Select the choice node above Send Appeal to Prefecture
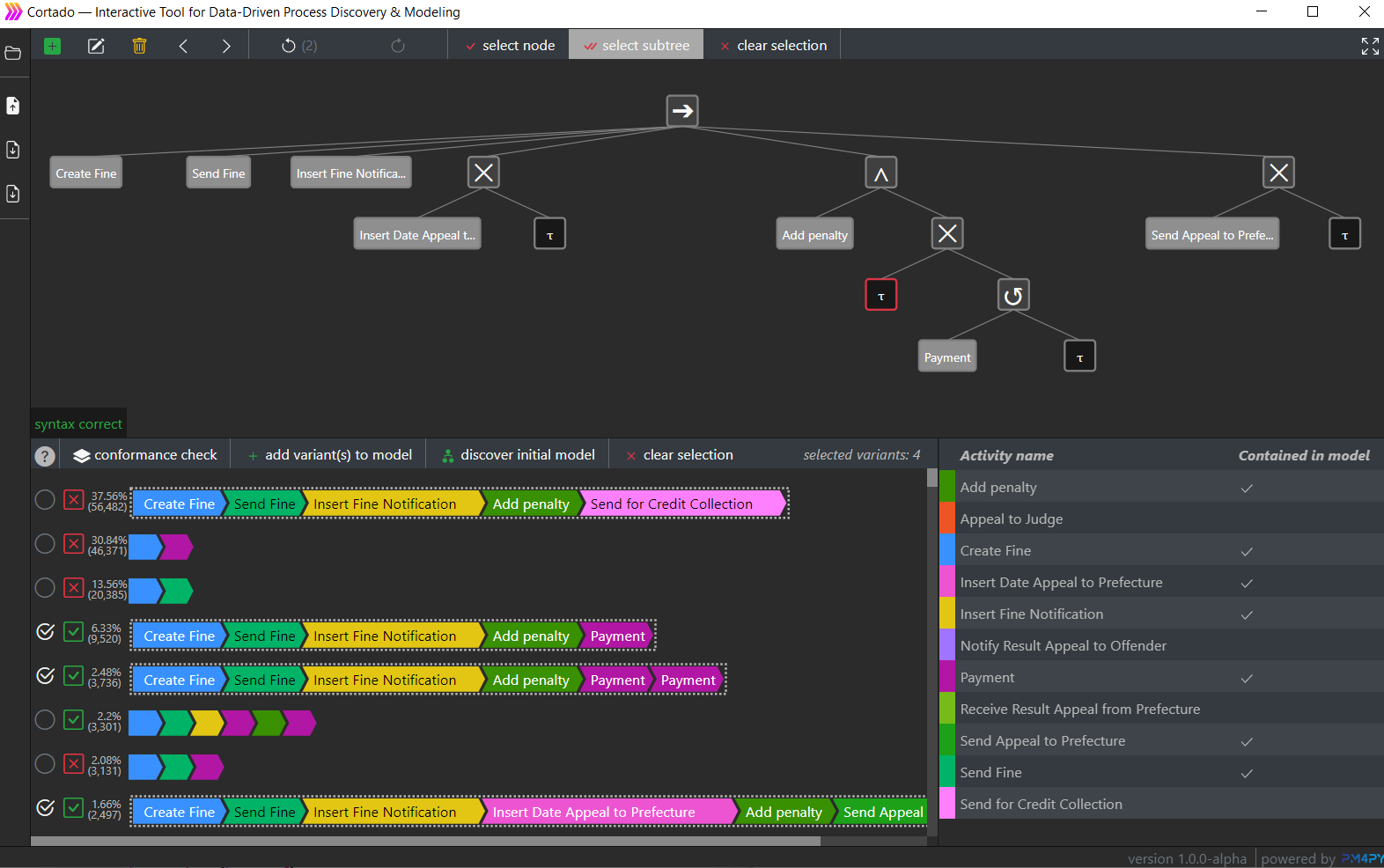Image resolution: width=1384 pixels, height=868 pixels. click(1279, 173)
